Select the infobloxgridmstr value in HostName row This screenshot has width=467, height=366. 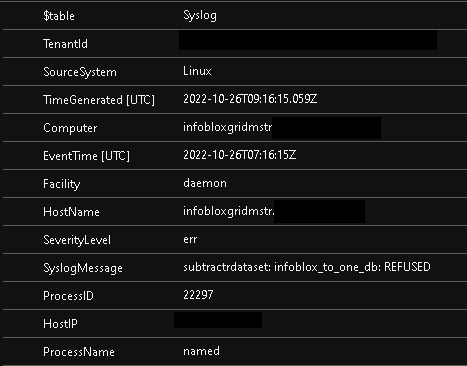229,211
